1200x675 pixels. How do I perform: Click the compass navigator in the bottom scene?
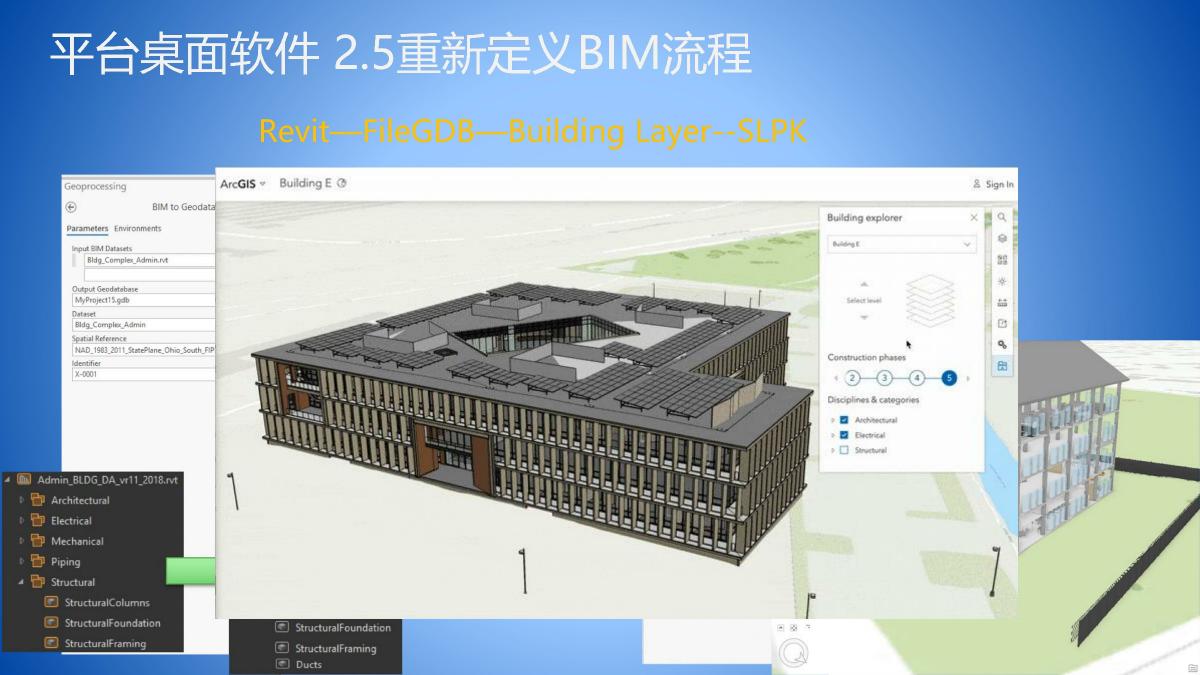tap(792, 652)
